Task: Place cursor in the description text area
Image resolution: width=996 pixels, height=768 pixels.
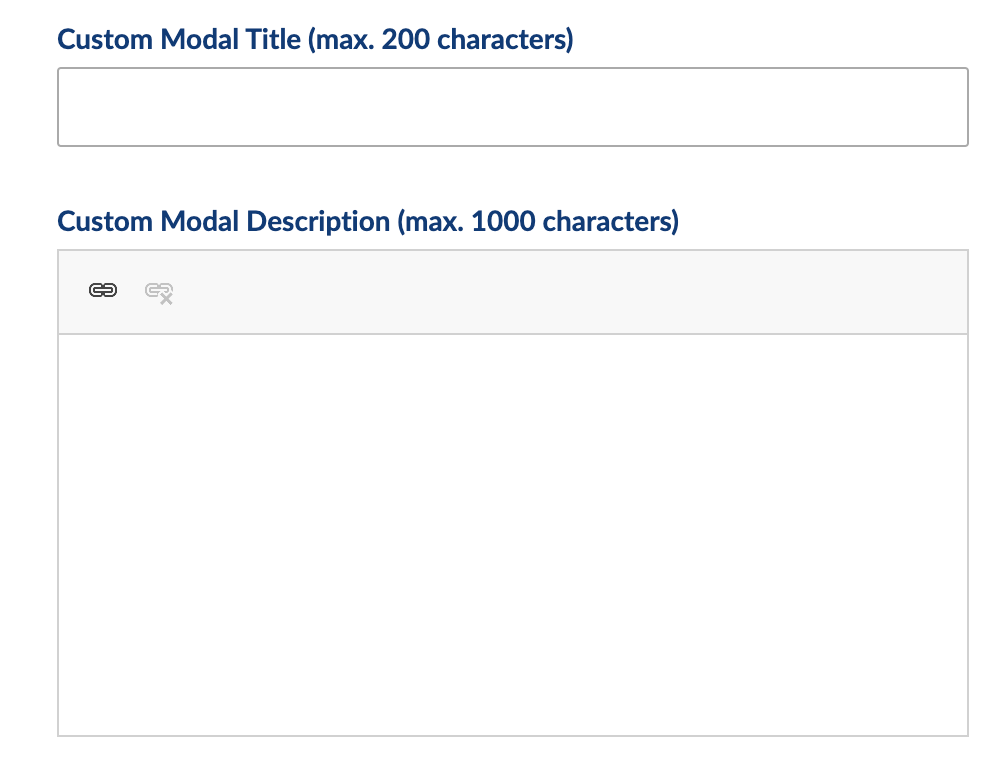Action: 512,535
